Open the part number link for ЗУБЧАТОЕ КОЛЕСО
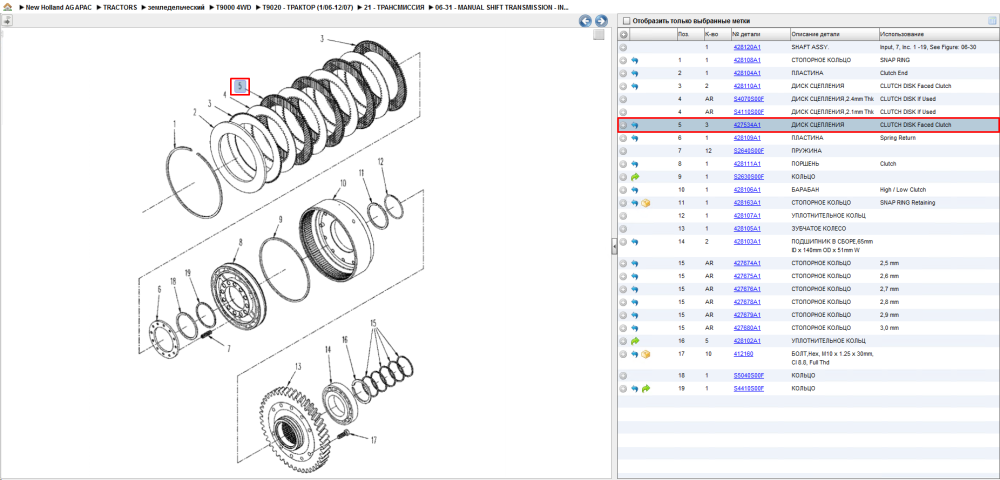 click(x=747, y=228)
